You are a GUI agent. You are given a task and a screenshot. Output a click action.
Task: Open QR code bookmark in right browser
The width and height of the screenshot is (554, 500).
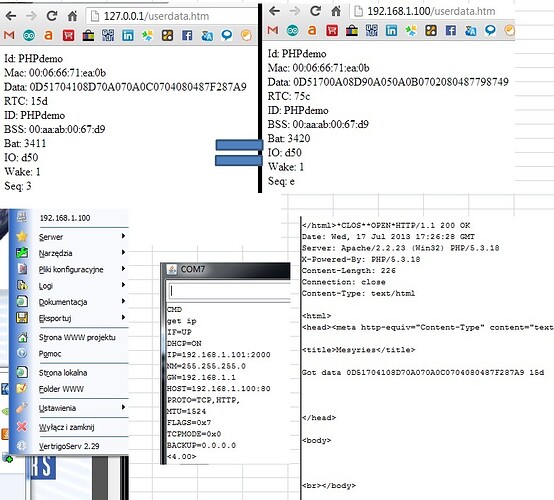[371, 30]
